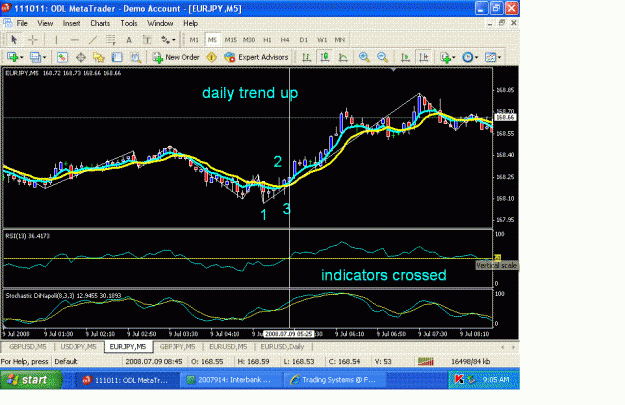Open the profiles dropdown
This screenshot has width=625, height=405.
38,57
